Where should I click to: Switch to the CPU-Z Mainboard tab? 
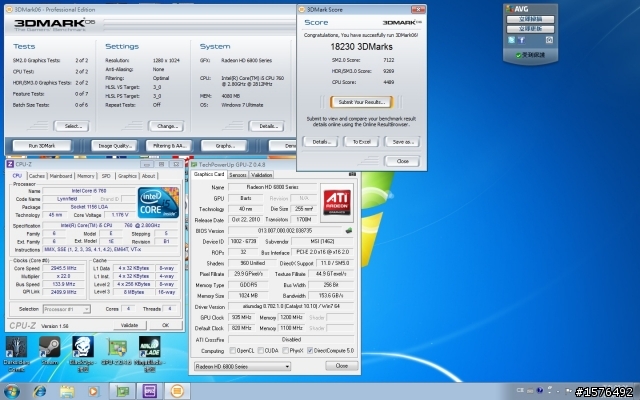pos(61,176)
